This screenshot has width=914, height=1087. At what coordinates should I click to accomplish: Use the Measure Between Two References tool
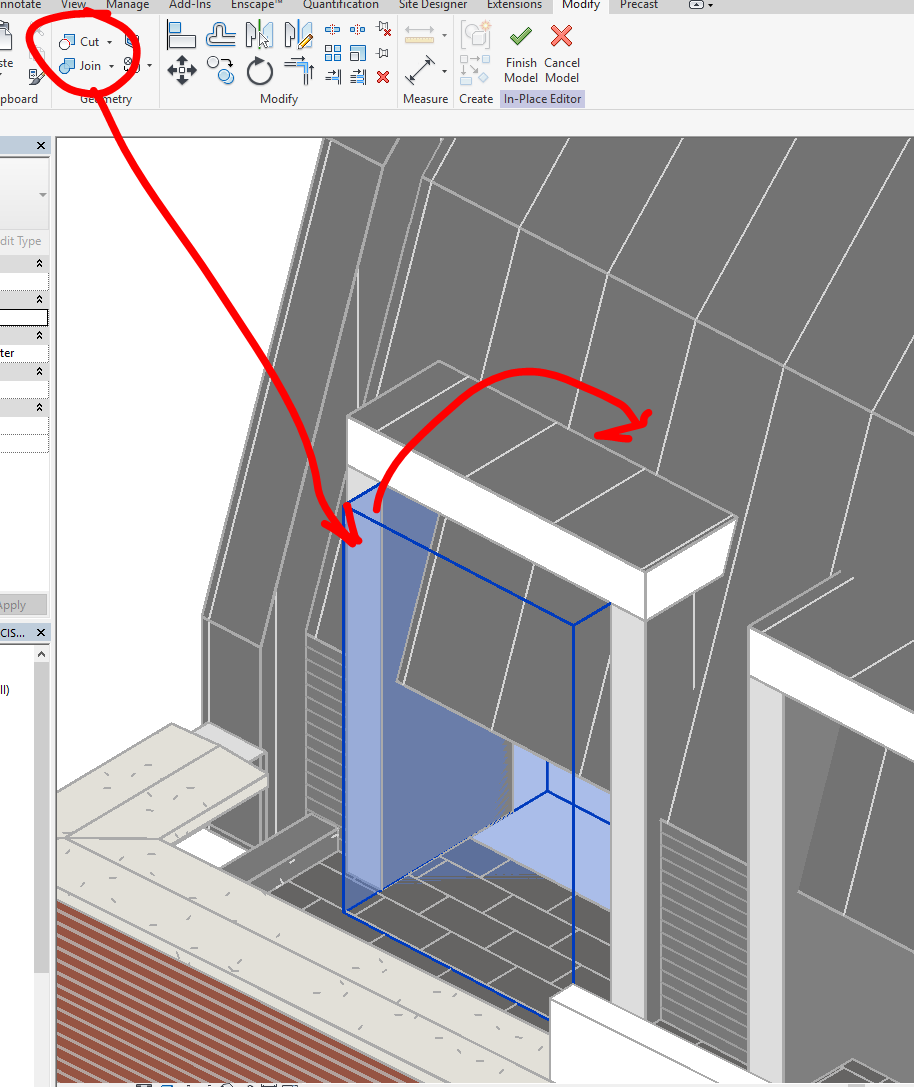[420, 70]
